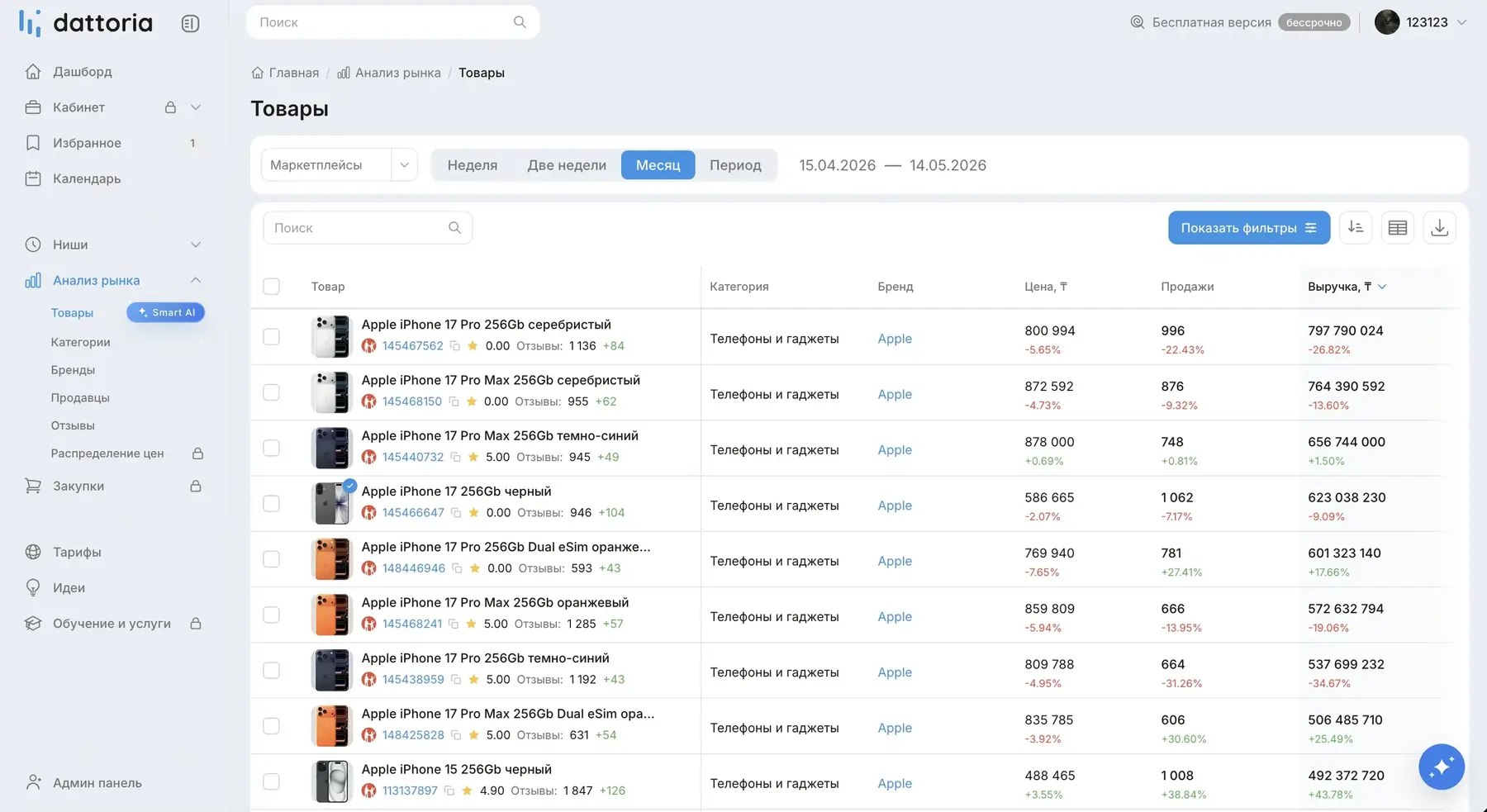Switch period to Две недели
This screenshot has width=1487, height=812.
pyautogui.click(x=567, y=165)
